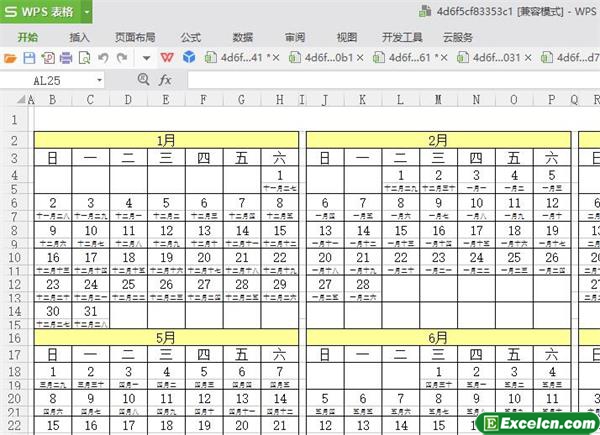Click February cell with date 28
Screen dimensions: 600x435
click(x=363, y=284)
